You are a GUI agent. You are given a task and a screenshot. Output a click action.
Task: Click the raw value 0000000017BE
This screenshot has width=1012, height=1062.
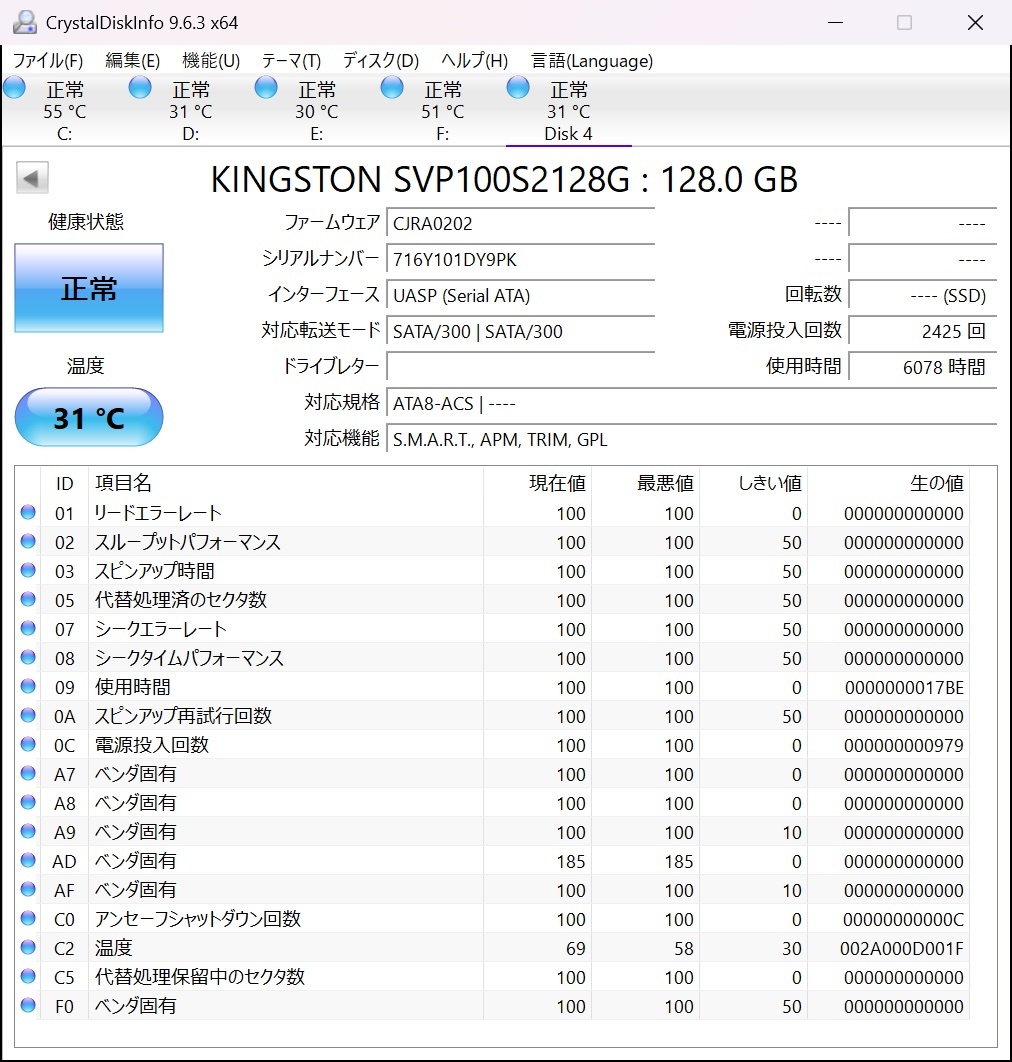coord(904,687)
